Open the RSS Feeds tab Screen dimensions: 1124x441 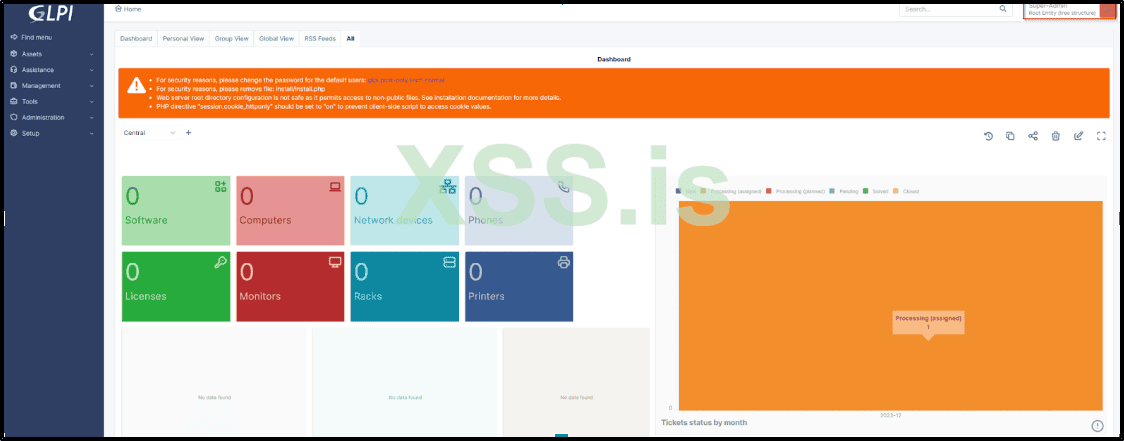click(x=320, y=39)
